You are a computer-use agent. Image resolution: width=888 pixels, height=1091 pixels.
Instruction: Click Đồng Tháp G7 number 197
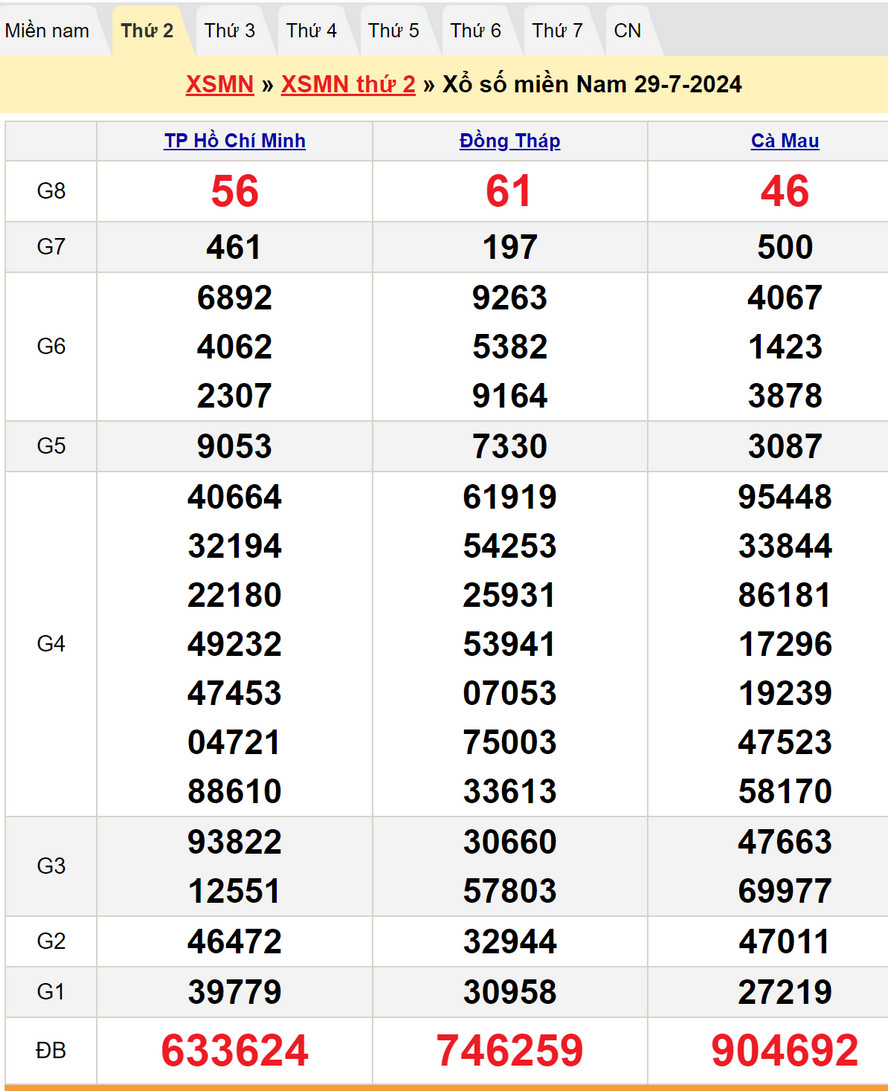coord(510,247)
